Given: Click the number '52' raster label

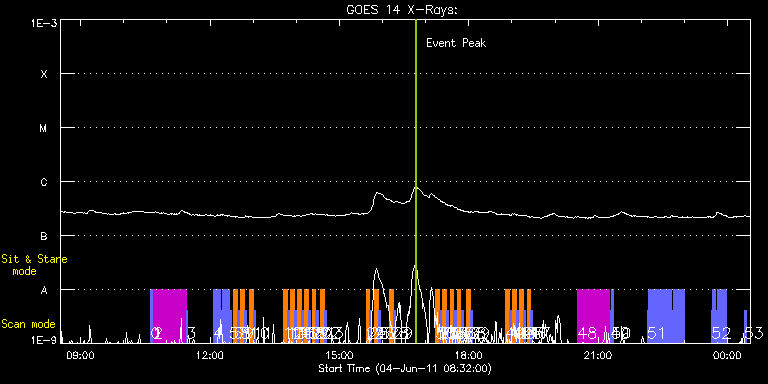Looking at the screenshot, I should (721, 334).
